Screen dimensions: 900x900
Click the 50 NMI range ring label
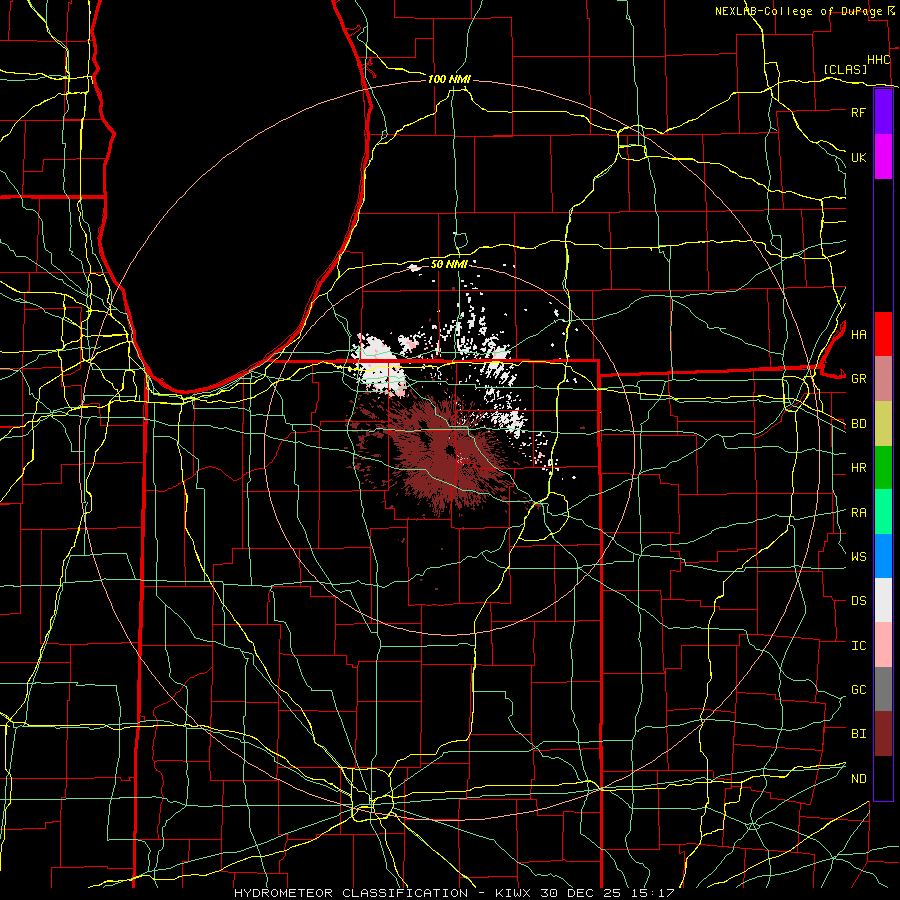pos(449,264)
